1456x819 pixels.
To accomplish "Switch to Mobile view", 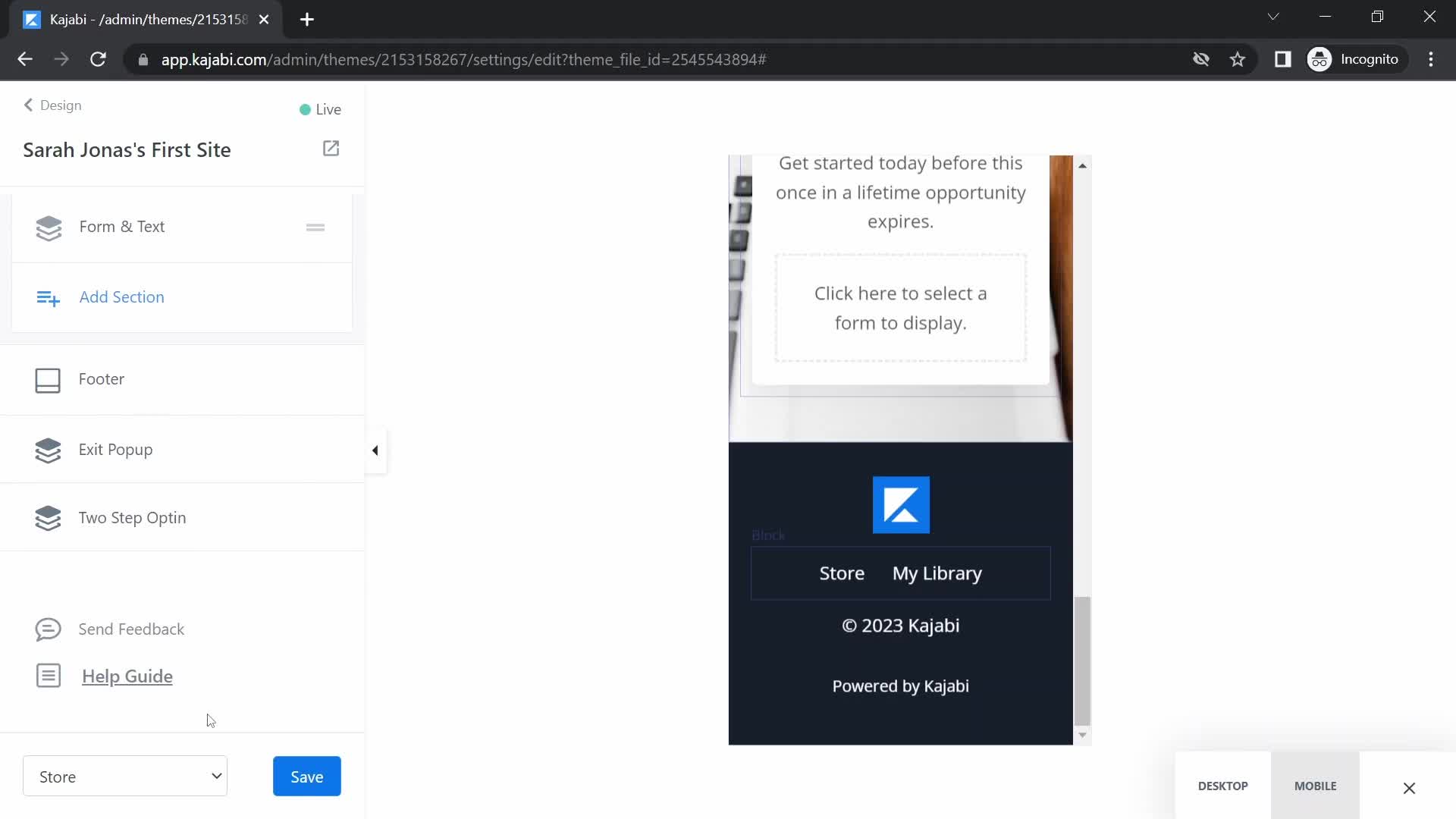I will [x=1316, y=785].
